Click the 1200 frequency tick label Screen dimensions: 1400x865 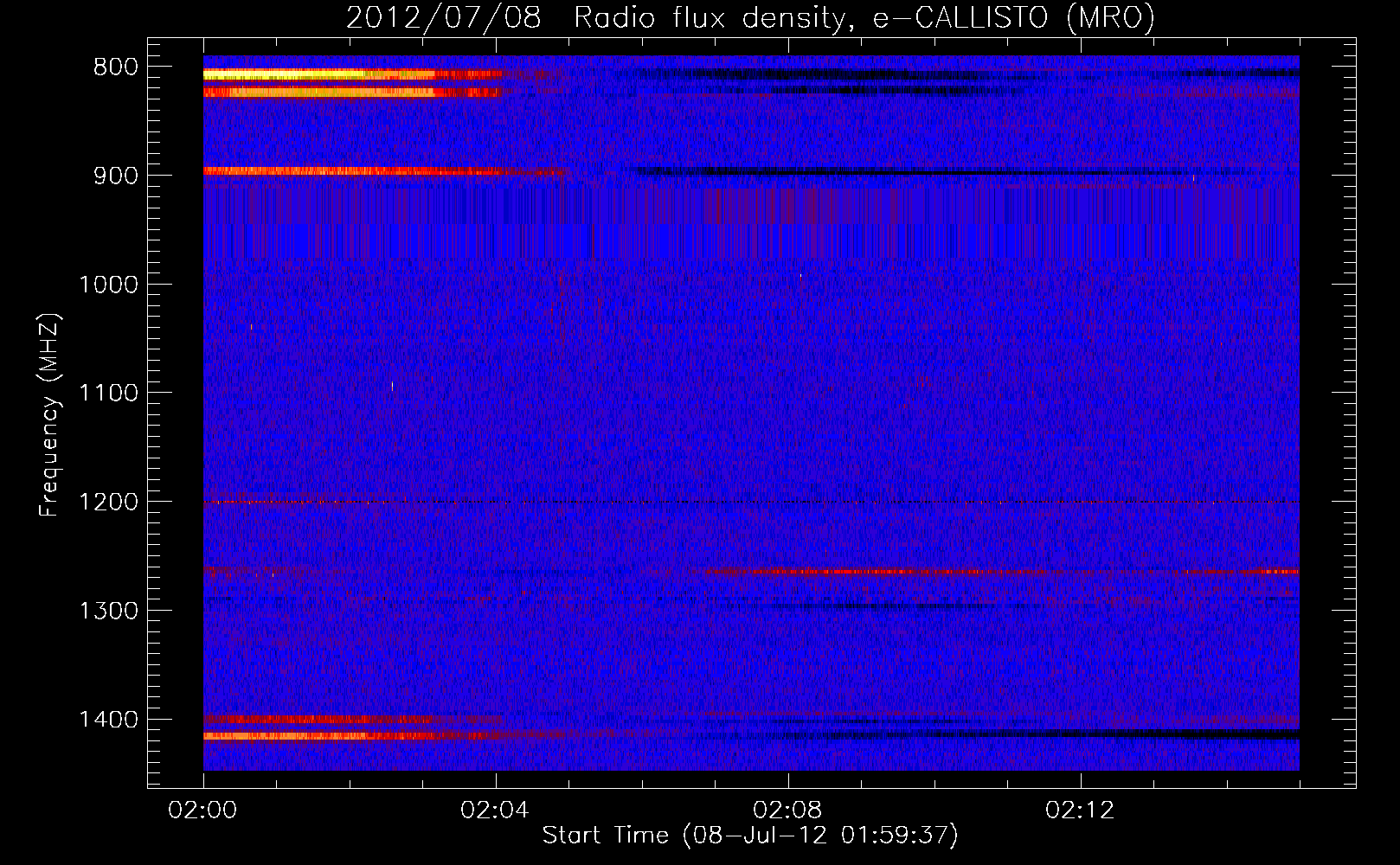coord(108,503)
